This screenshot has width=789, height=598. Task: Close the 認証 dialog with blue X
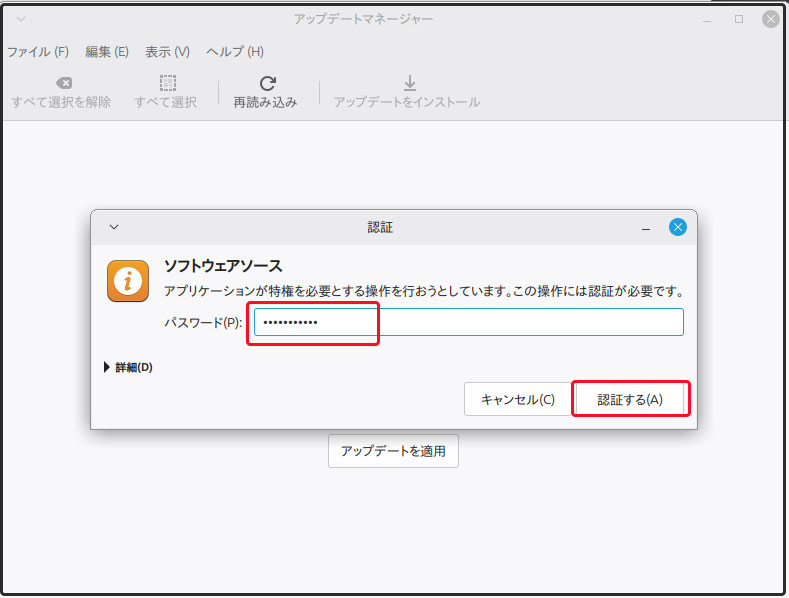click(x=677, y=227)
